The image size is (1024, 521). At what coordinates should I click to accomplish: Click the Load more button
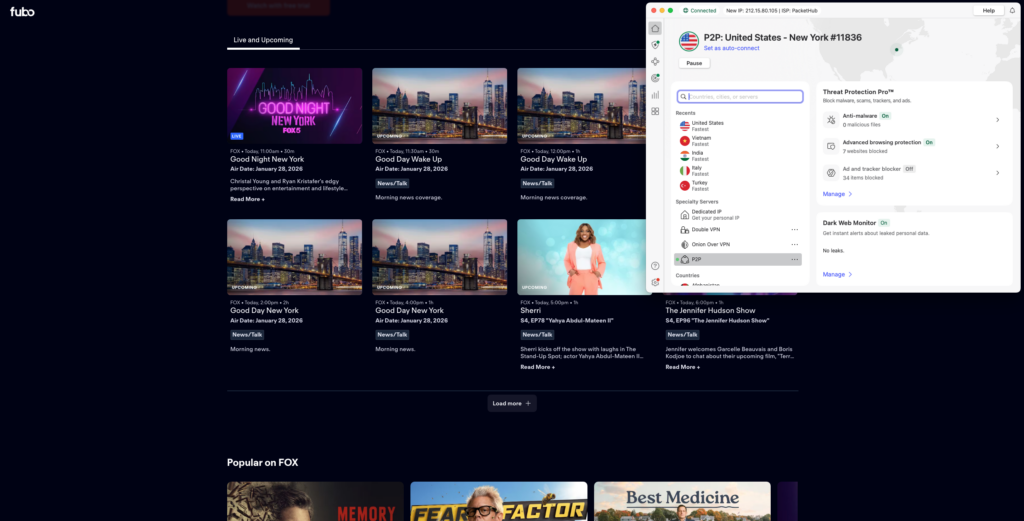pyautogui.click(x=512, y=403)
